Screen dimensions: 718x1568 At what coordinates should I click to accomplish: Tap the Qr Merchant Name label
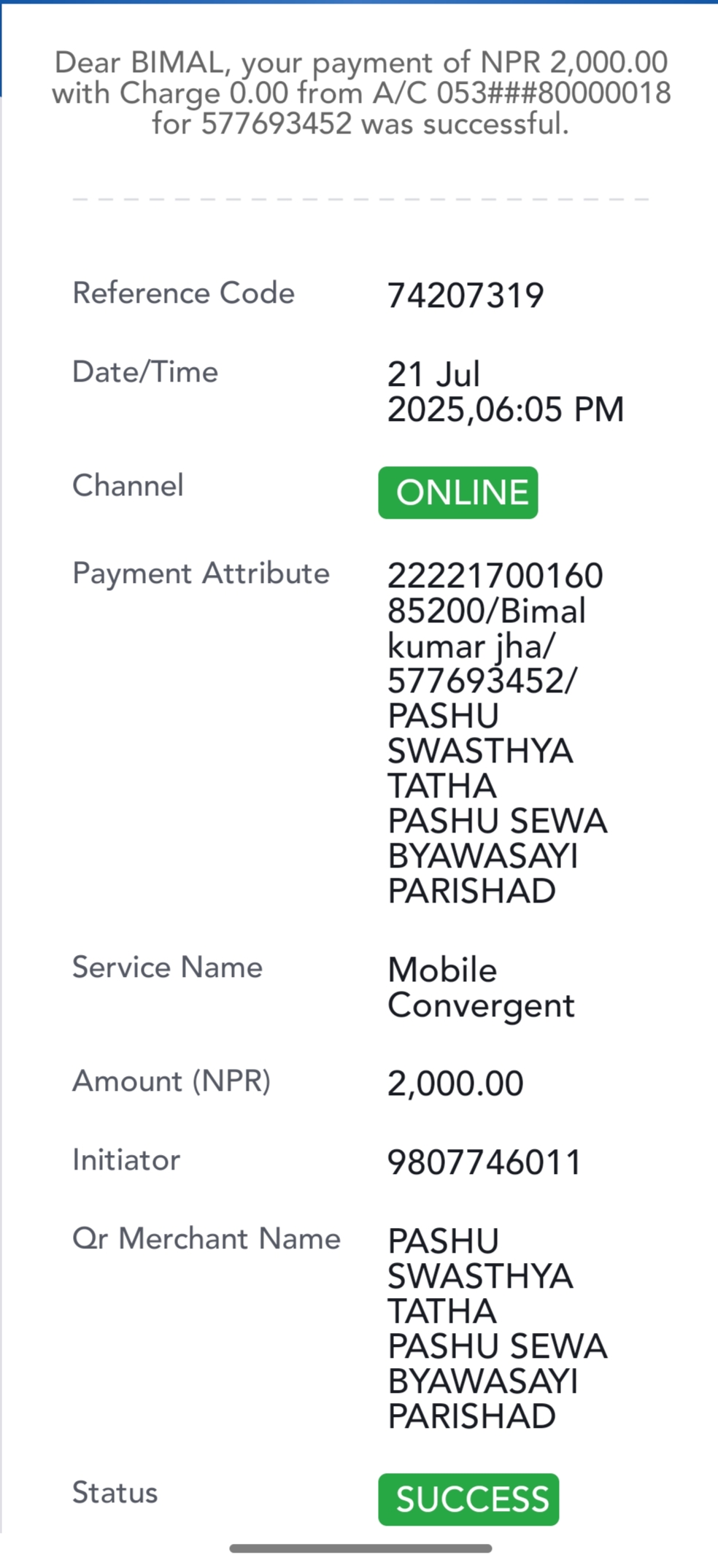pos(206,1239)
